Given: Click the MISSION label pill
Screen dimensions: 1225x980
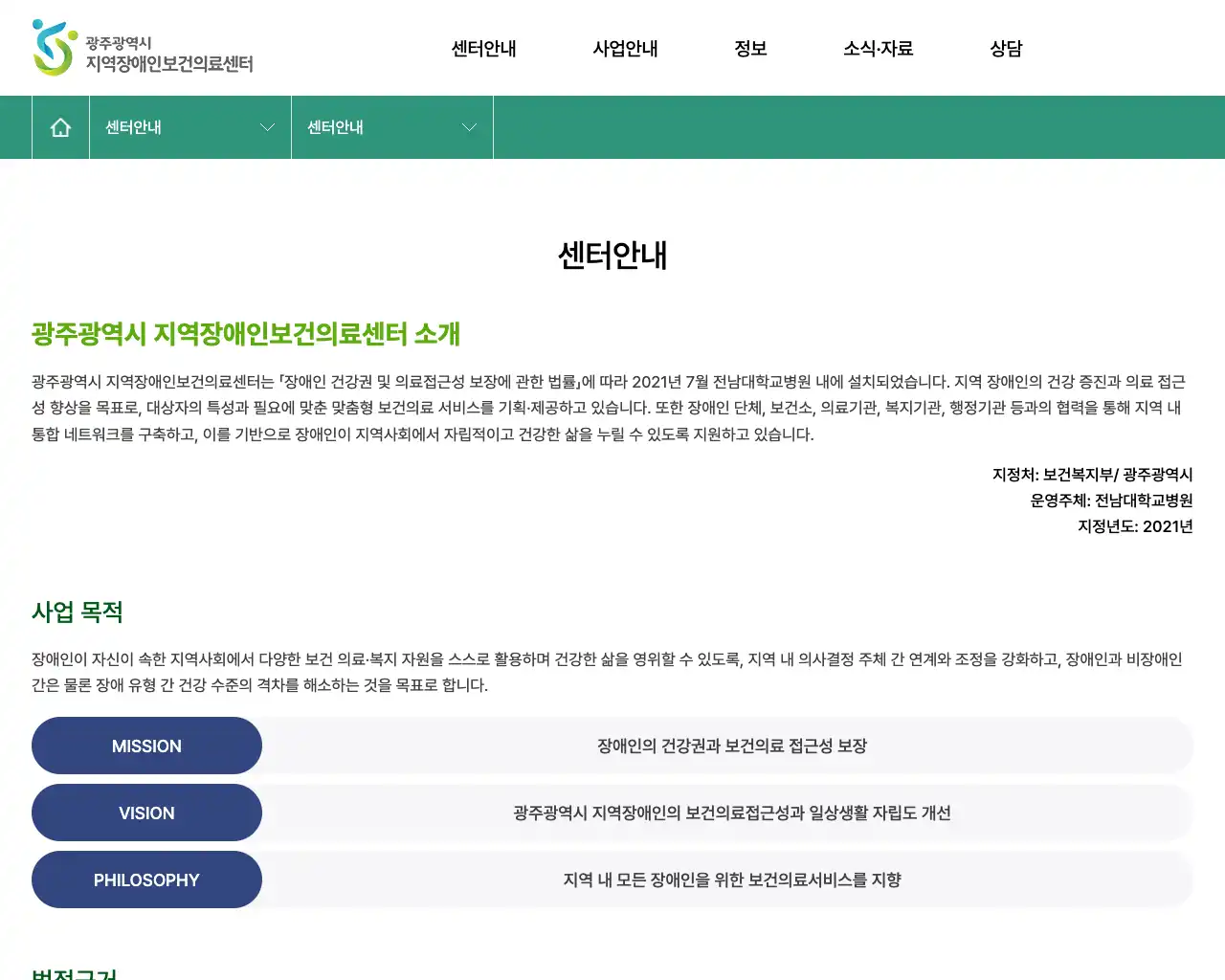Looking at the screenshot, I should click(146, 746).
